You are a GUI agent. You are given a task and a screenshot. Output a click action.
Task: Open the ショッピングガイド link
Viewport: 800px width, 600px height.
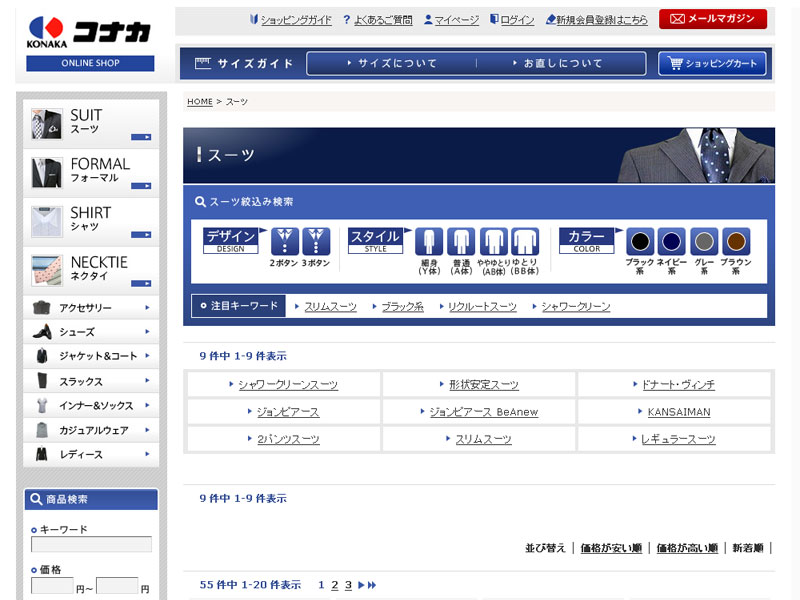[x=296, y=20]
